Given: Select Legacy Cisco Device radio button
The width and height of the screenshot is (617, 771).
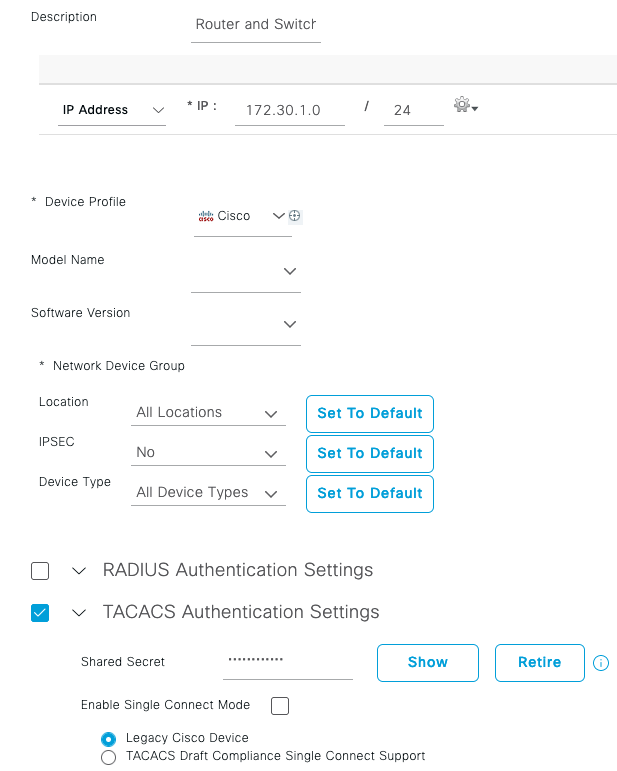Looking at the screenshot, I should pos(108,739).
